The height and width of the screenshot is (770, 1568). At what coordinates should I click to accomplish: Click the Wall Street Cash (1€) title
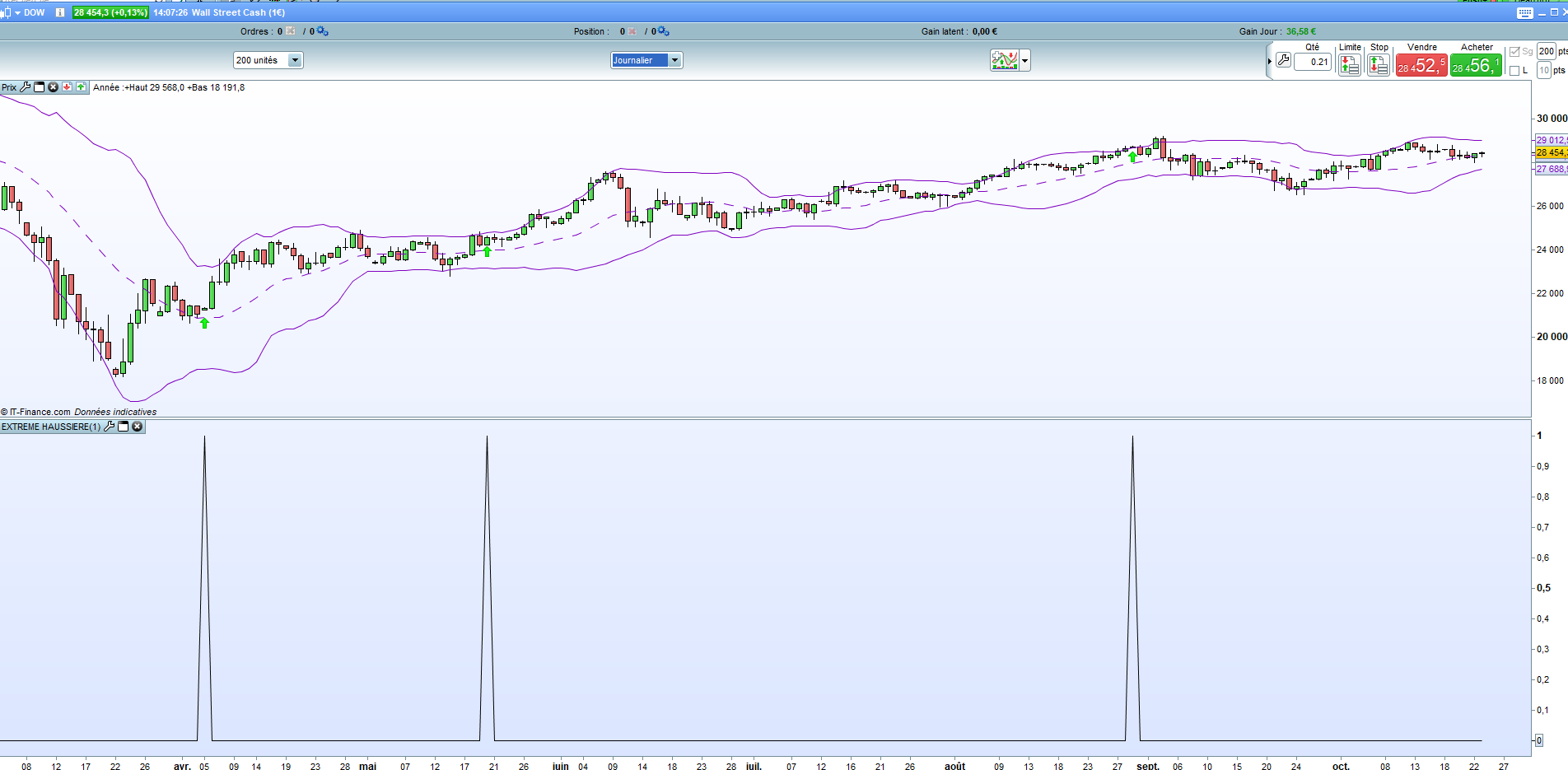tap(238, 12)
